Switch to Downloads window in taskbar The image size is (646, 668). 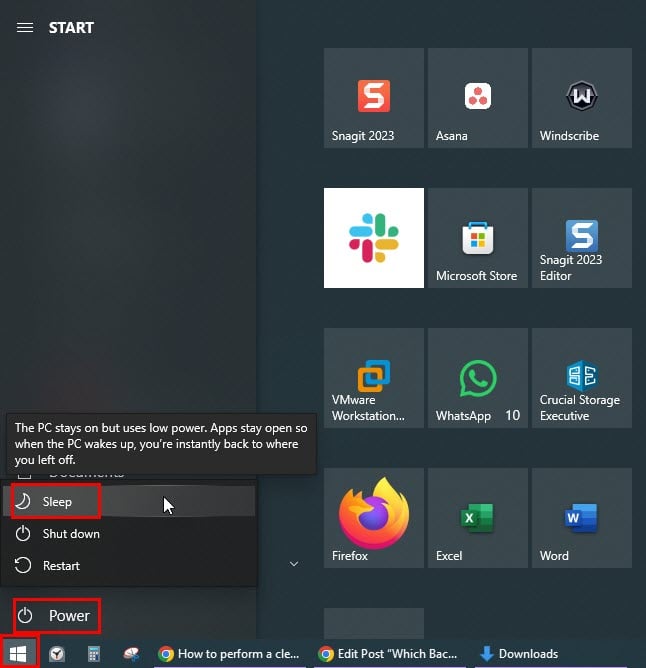click(518, 654)
